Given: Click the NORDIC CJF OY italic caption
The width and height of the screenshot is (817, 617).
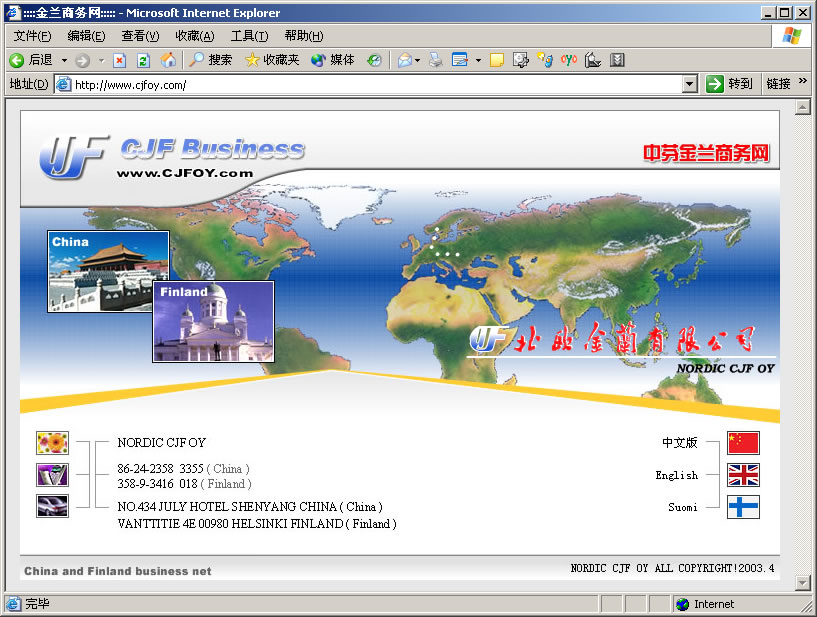Looking at the screenshot, I should 725,368.
